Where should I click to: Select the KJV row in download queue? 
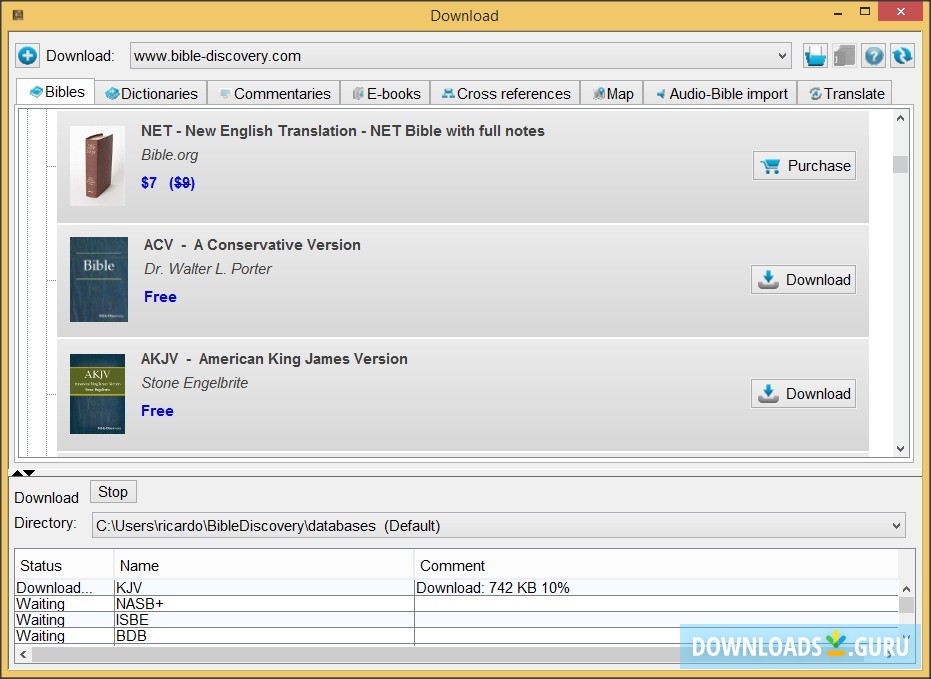456,588
